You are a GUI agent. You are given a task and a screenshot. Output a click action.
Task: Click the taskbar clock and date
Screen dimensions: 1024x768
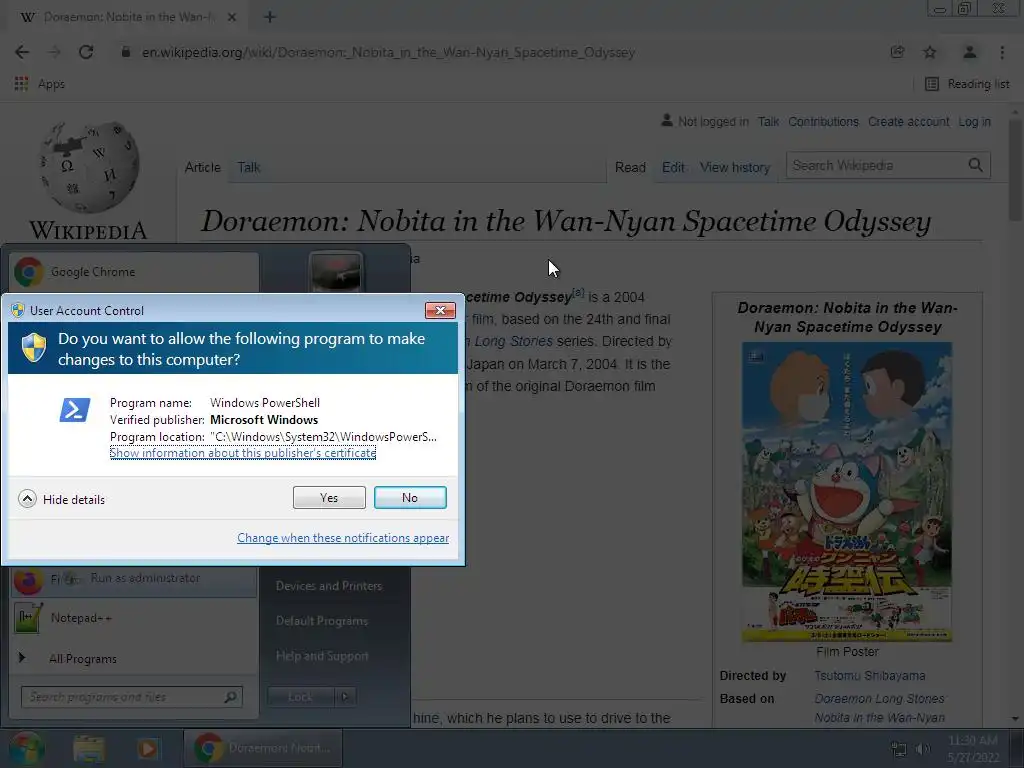coord(973,749)
